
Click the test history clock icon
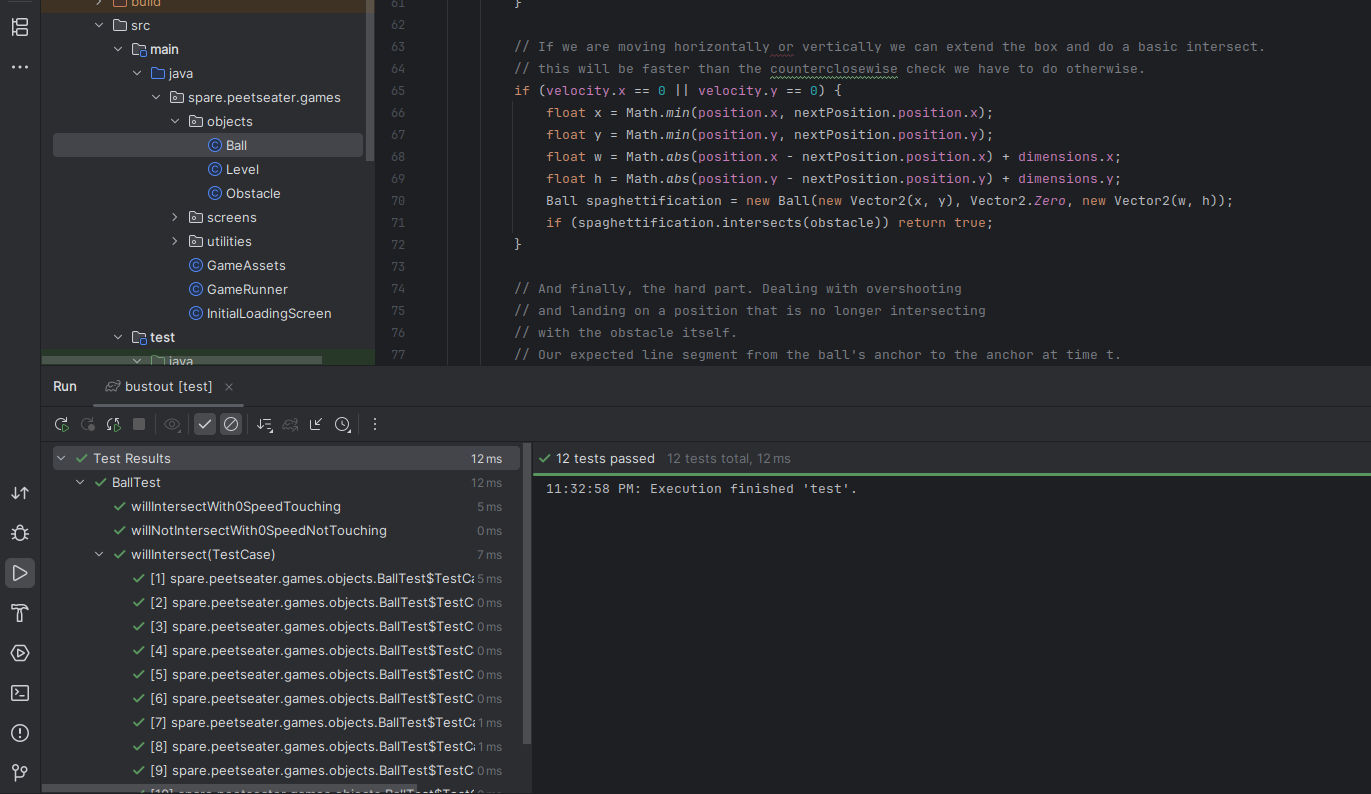click(x=342, y=425)
